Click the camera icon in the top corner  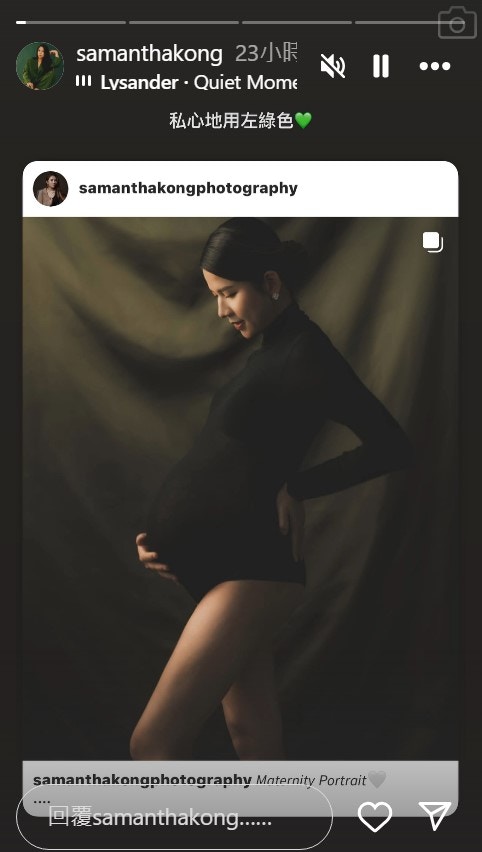[456, 23]
